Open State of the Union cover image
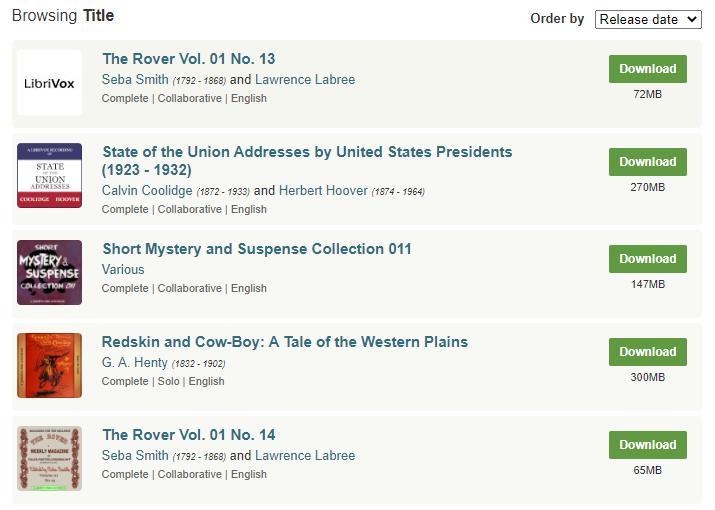 [x=49, y=176]
